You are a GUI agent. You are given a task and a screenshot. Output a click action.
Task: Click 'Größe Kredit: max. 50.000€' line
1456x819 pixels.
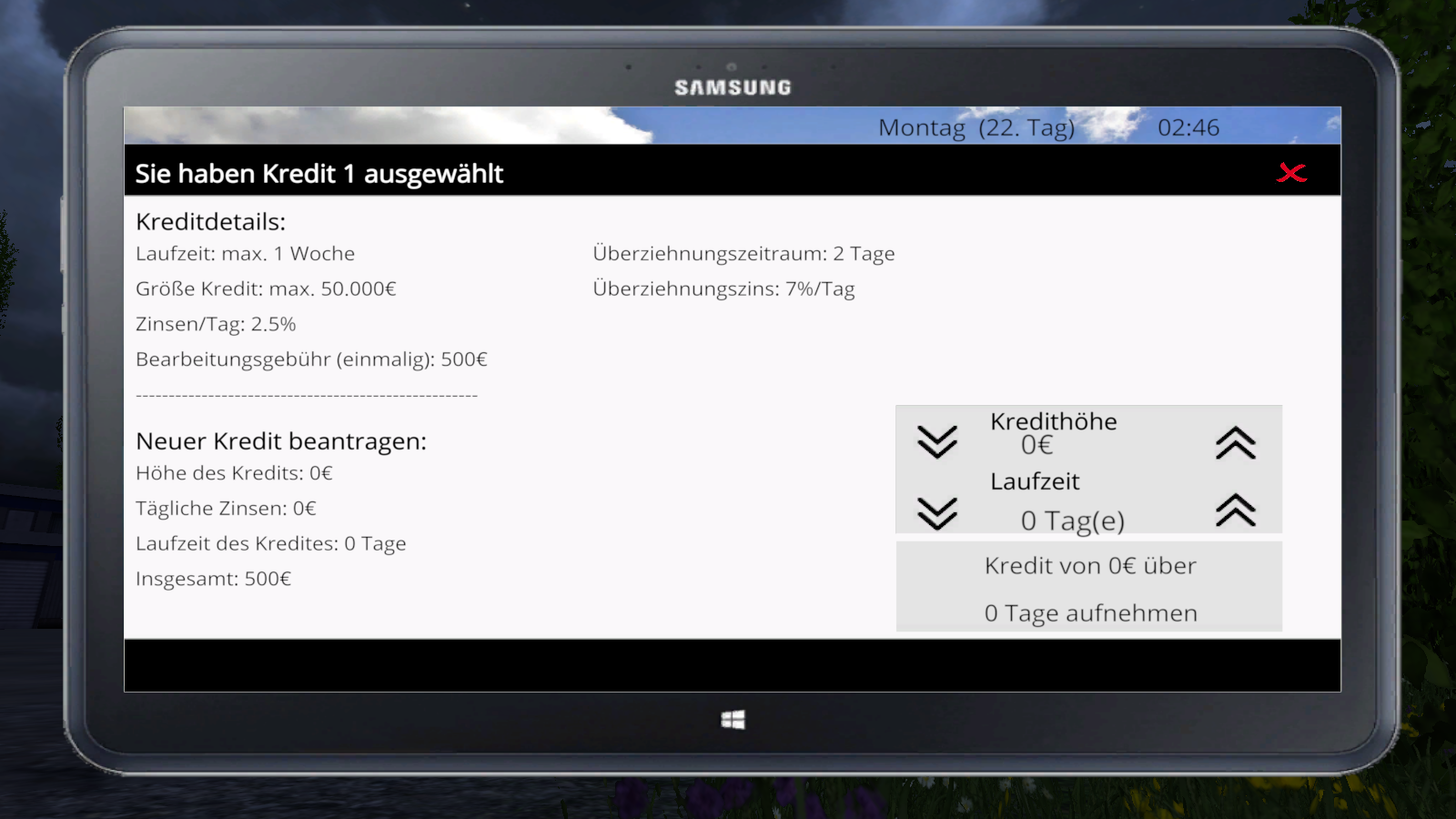pyautogui.click(x=267, y=289)
